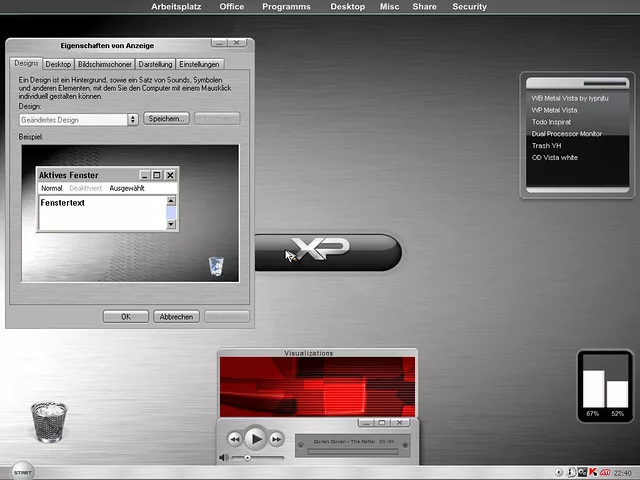The width and height of the screenshot is (640, 480).
Task: Click Fenstertext in preview window
Action: pyautogui.click(x=62, y=203)
